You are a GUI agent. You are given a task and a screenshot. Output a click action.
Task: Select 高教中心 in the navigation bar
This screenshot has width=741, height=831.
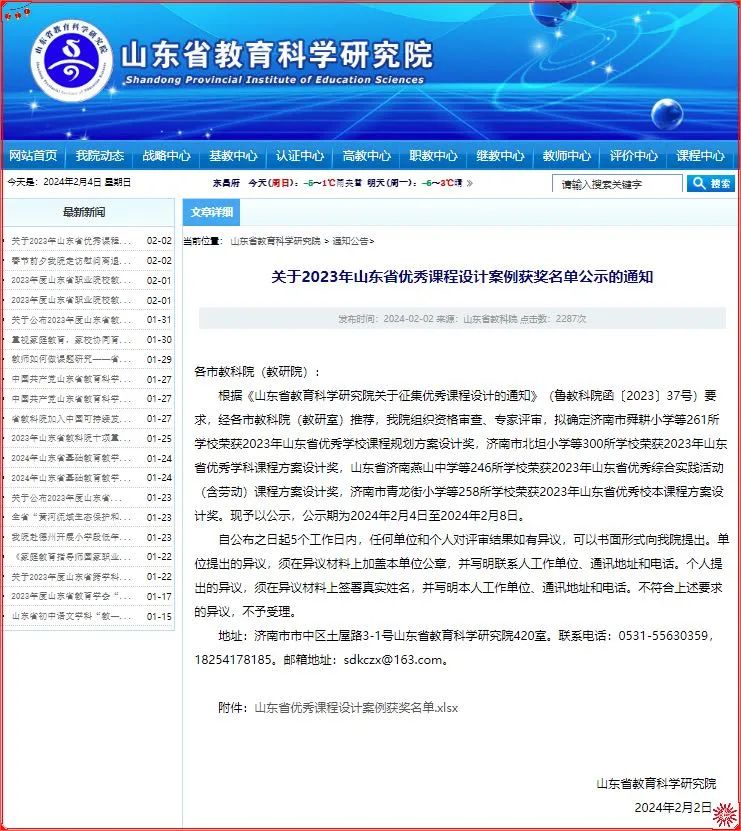[367, 155]
